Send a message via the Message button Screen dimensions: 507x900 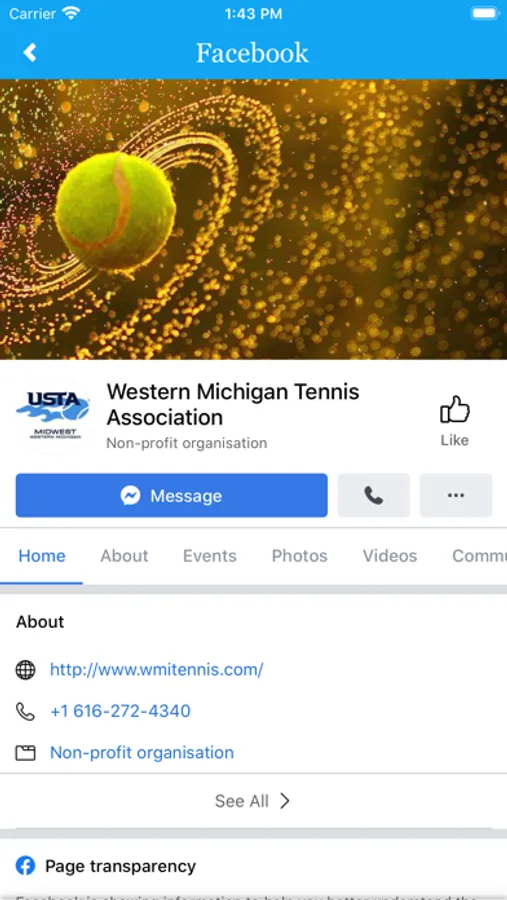172,495
